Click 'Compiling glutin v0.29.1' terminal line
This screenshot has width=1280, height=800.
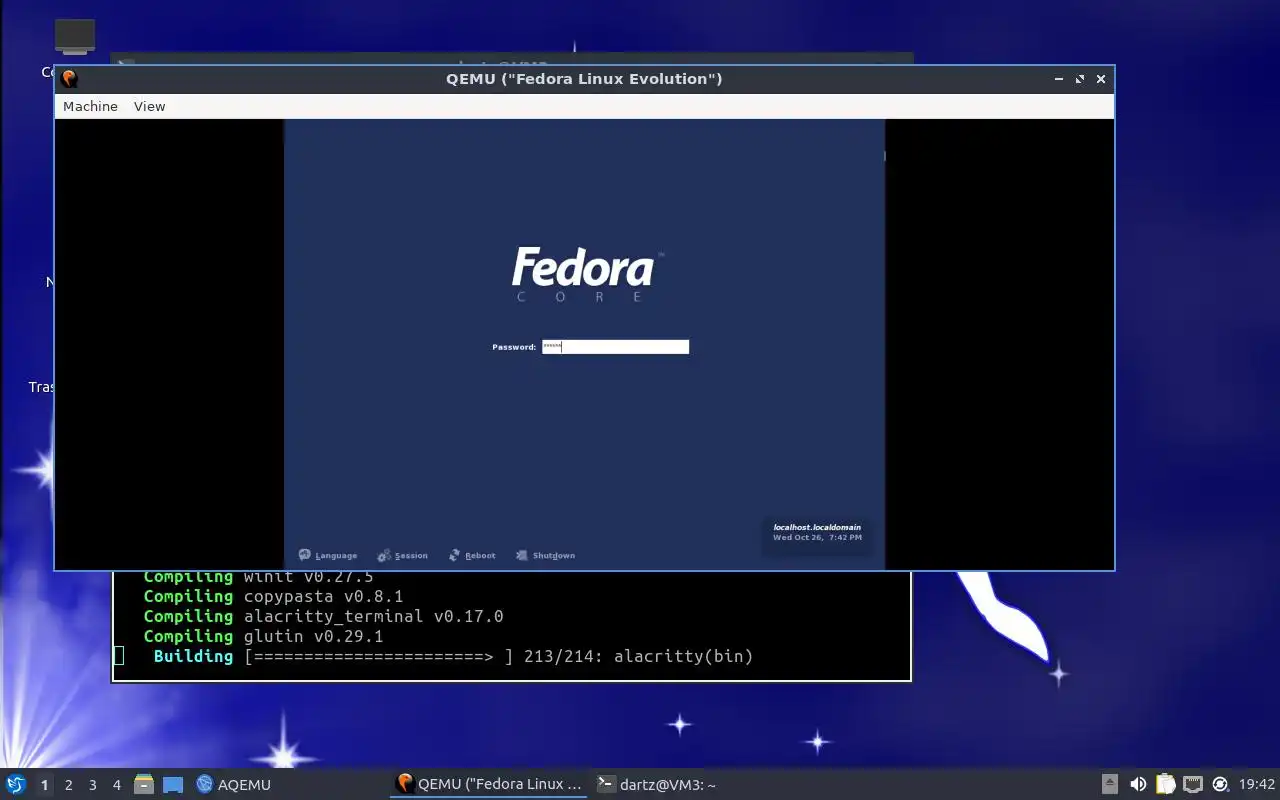(263, 636)
